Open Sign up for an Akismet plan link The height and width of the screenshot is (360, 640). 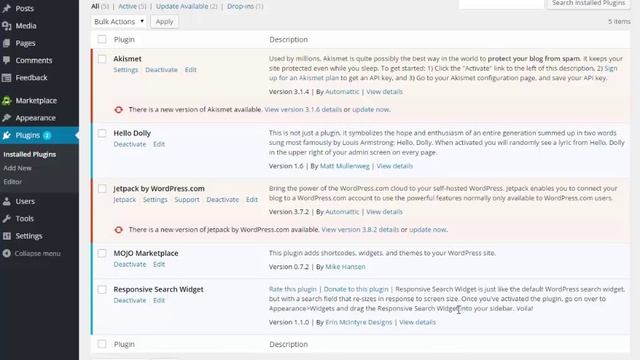(443, 73)
